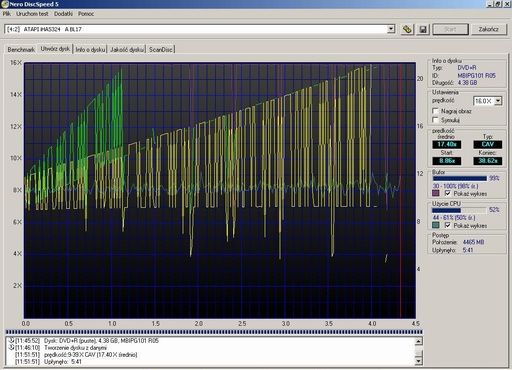Click the Użycie CPU progress bar
The height and width of the screenshot is (370, 512).
click(459, 210)
